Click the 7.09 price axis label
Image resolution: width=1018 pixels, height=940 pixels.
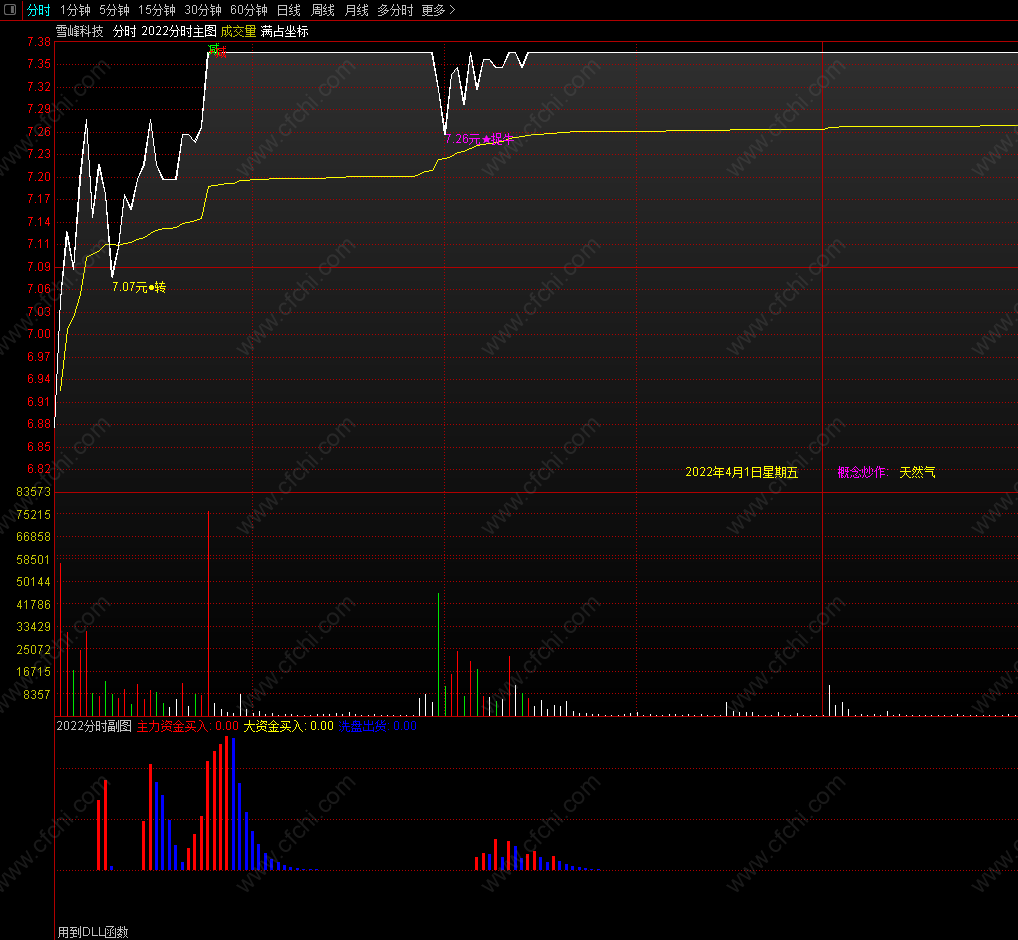tap(39, 267)
